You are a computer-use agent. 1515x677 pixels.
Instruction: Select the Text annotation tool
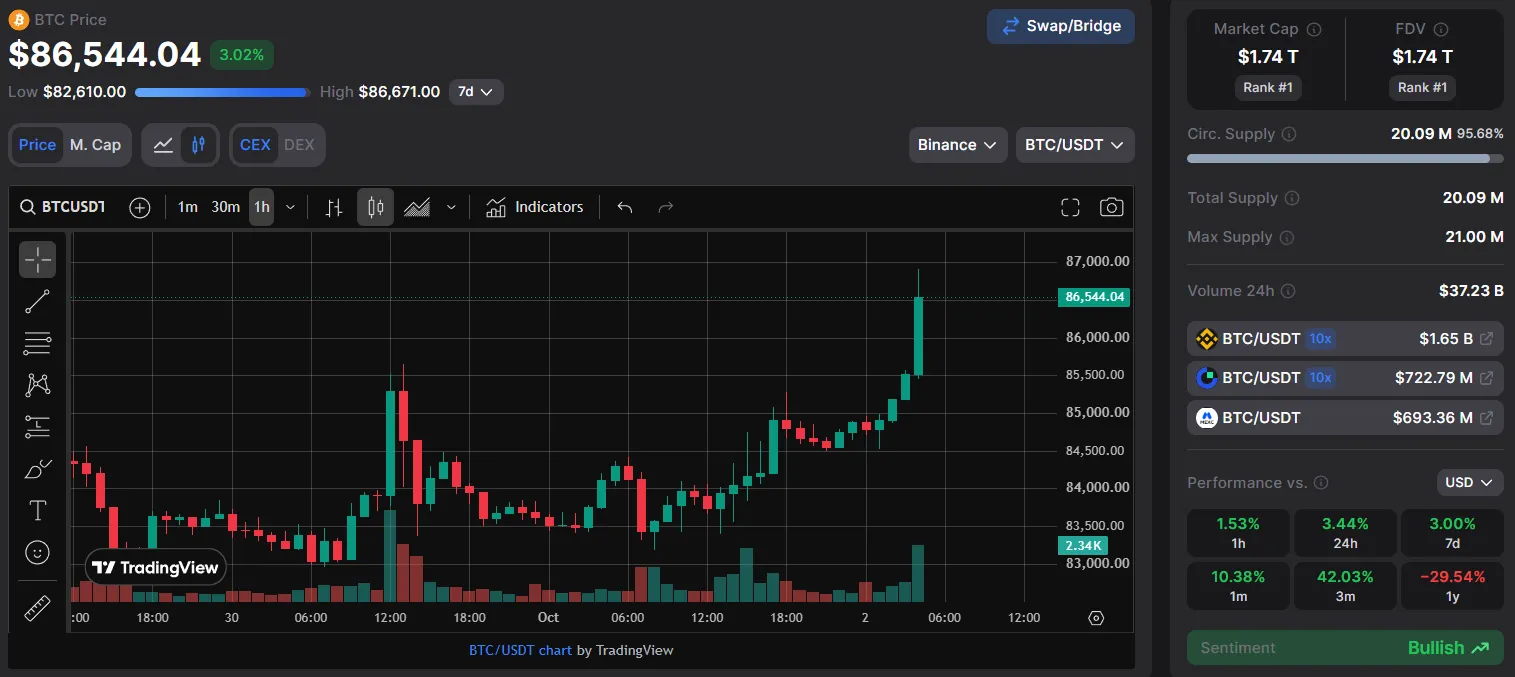point(38,510)
